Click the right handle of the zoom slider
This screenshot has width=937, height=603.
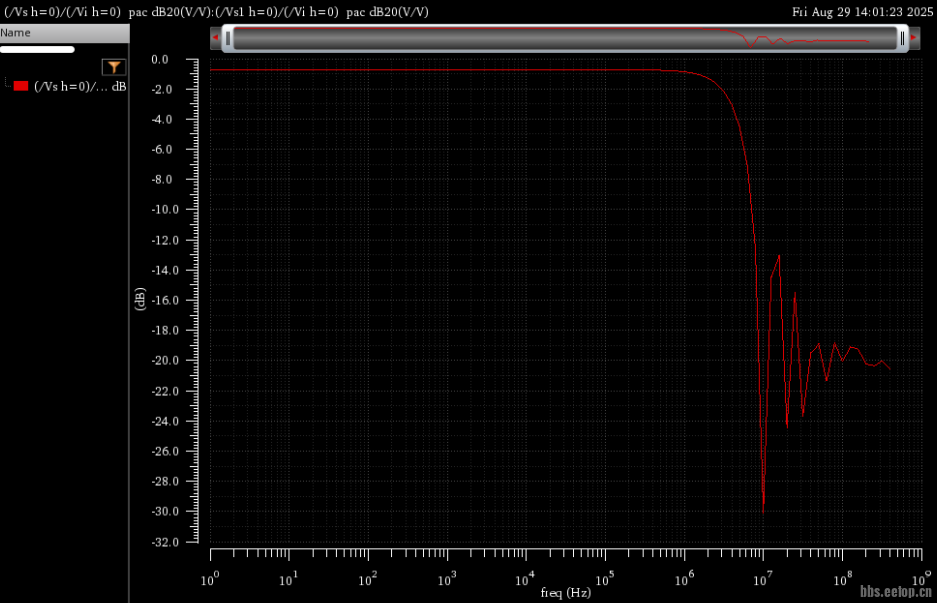tap(902, 38)
